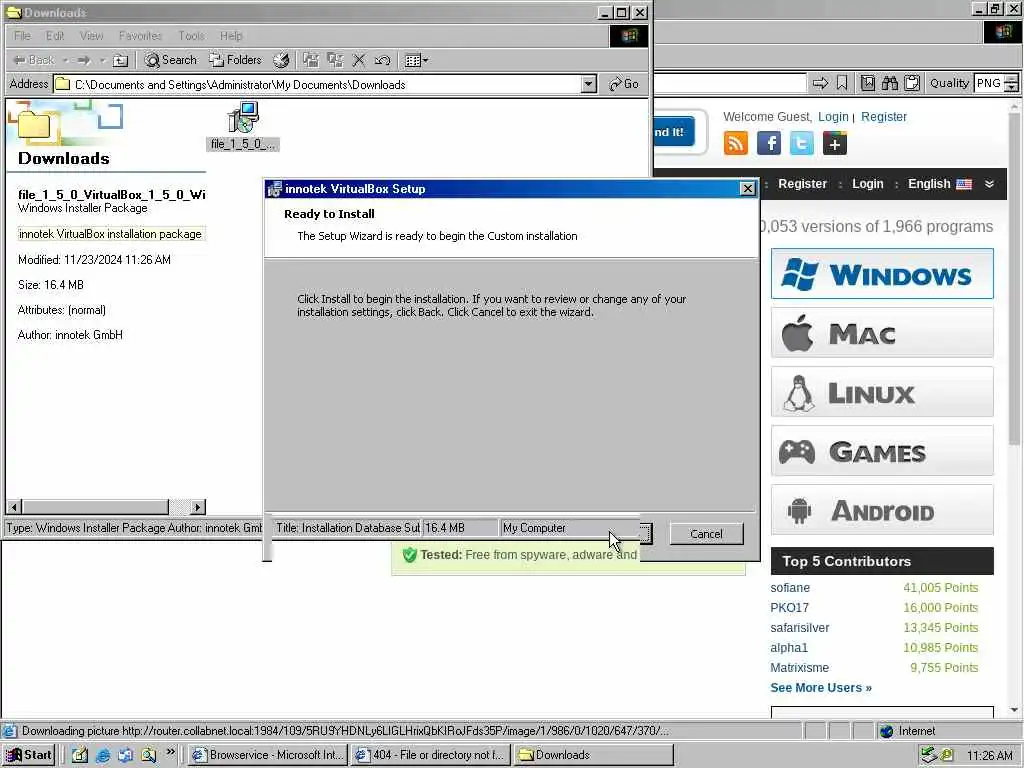Click the Forward arrow in the Downloads toolbar

pyautogui.click(x=84, y=60)
